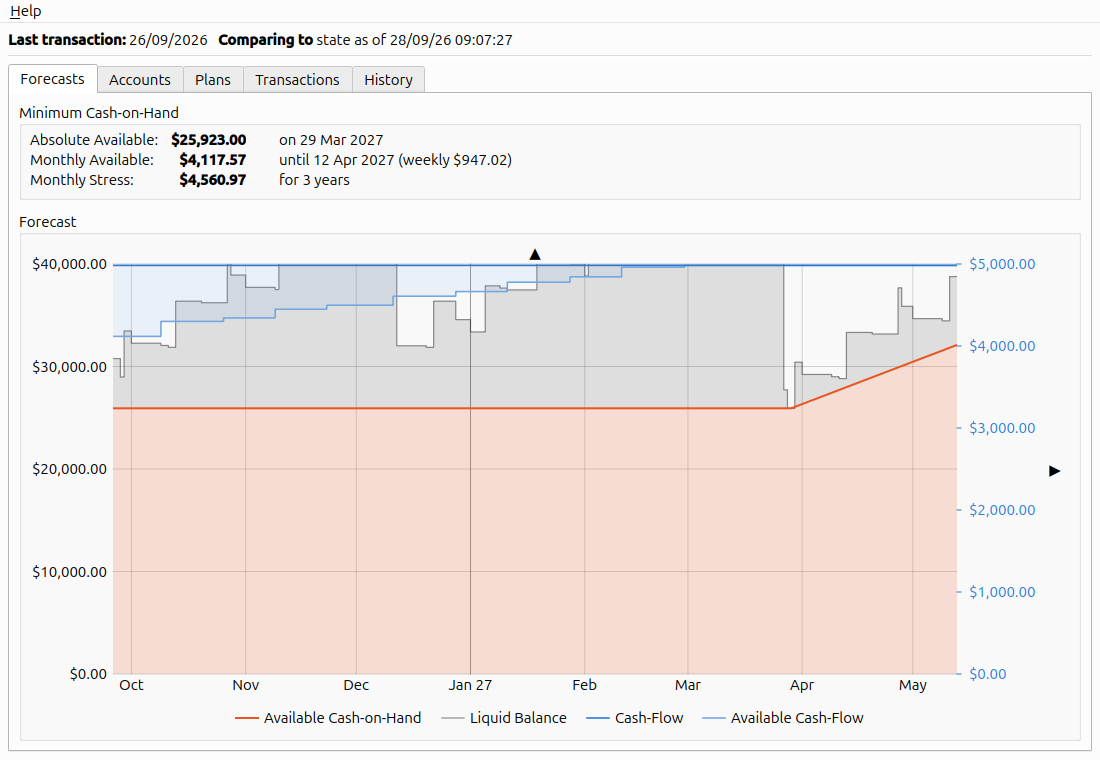
Task: Click the blue $4,000.00 cash-flow axis label
Action: coord(1002,346)
